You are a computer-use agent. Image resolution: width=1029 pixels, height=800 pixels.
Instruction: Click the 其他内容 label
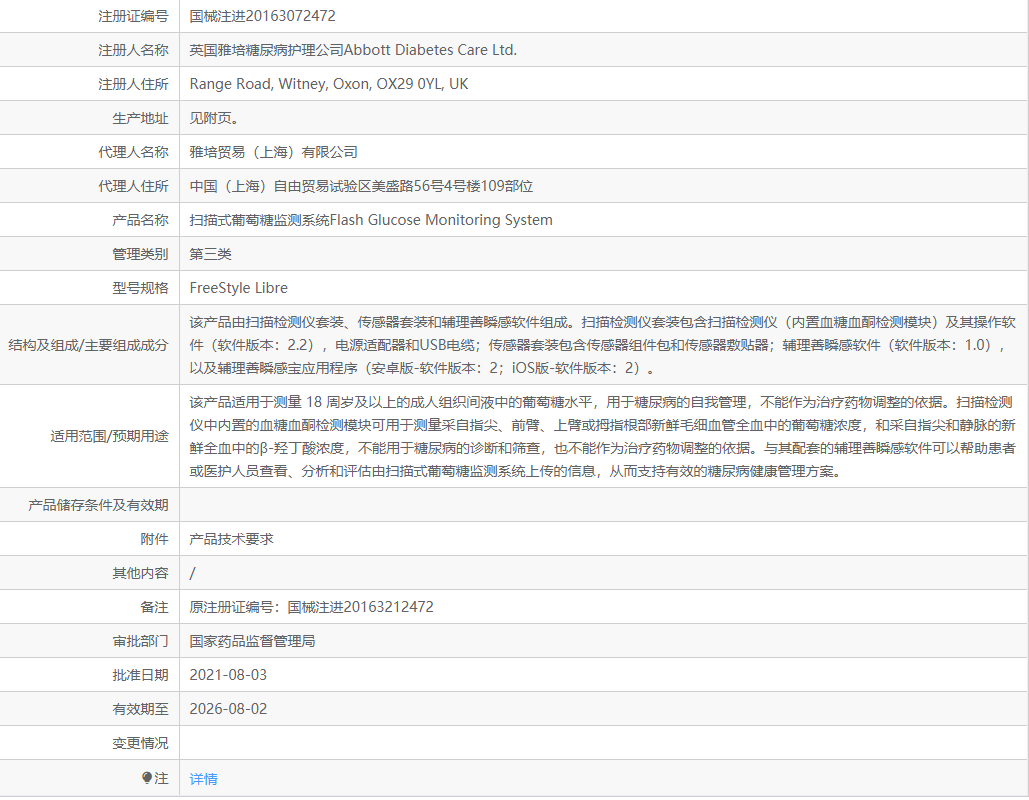(x=140, y=574)
